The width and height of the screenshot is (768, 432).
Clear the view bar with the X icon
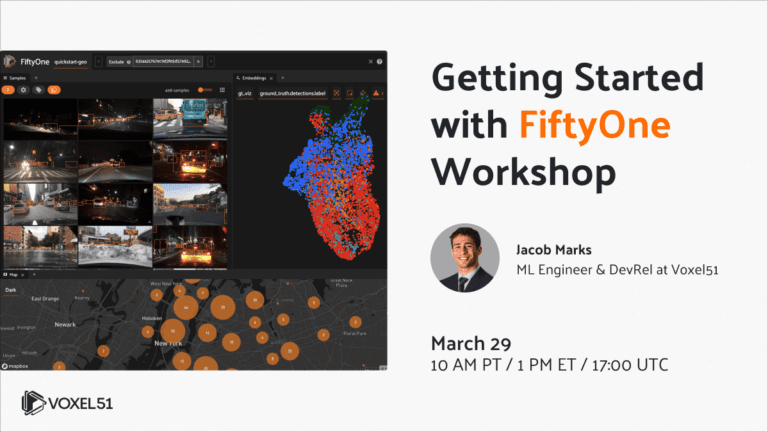tap(370, 62)
